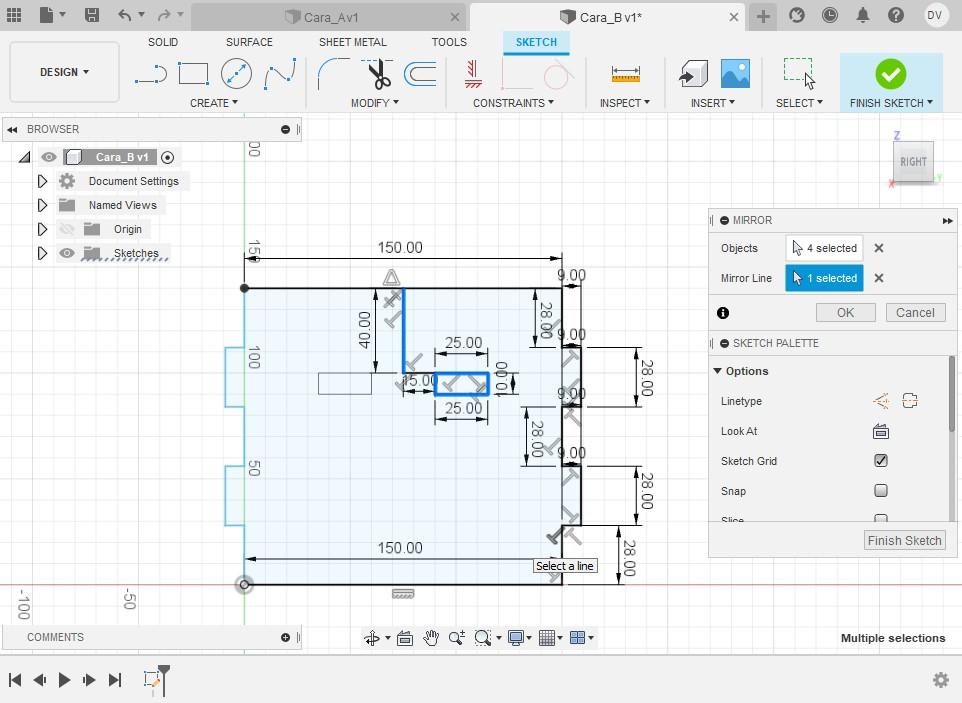Open a new design tab with plus
This screenshot has width=962, height=703.
(x=763, y=16)
